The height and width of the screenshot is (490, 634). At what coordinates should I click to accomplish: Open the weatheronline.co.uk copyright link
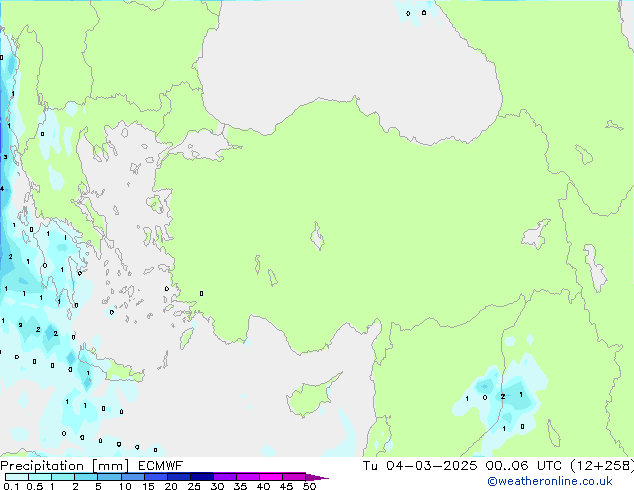pyautogui.click(x=550, y=481)
